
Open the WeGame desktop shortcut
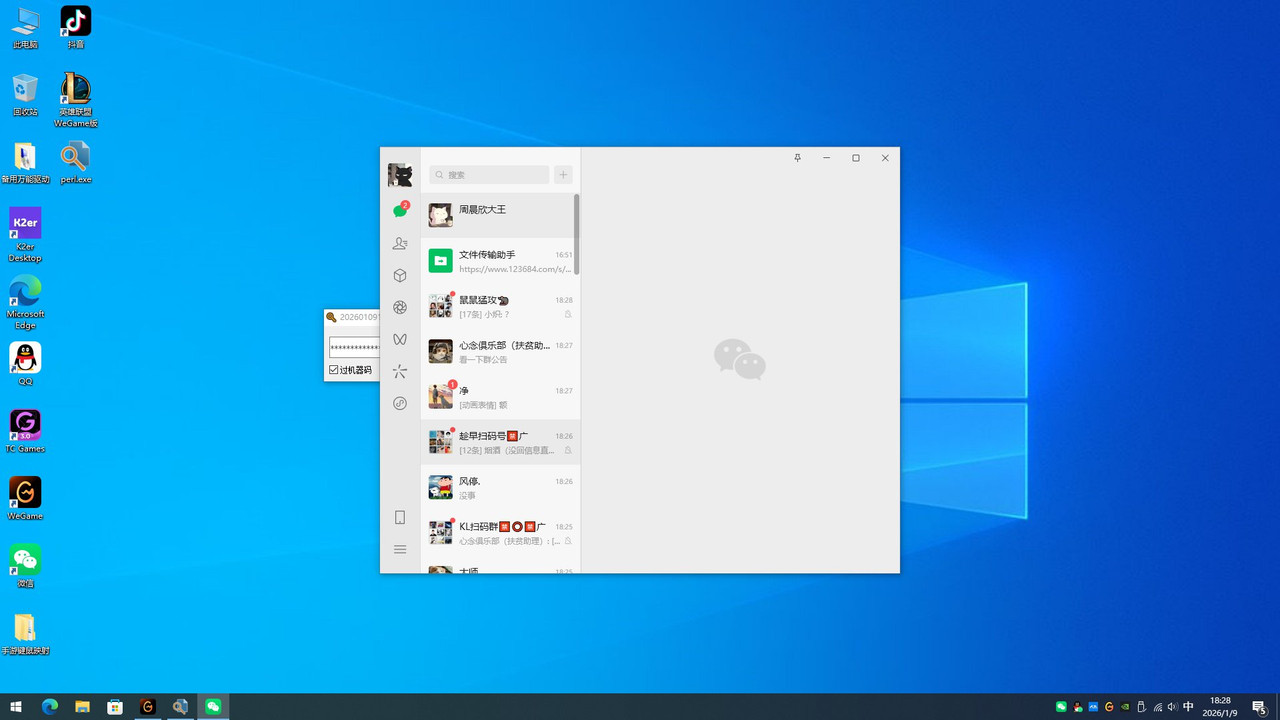click(x=25, y=499)
